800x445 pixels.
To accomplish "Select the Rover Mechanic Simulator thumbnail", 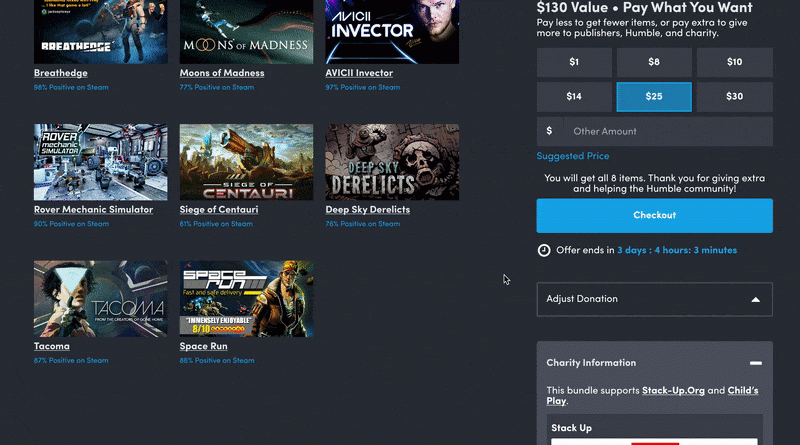I will click(100, 162).
